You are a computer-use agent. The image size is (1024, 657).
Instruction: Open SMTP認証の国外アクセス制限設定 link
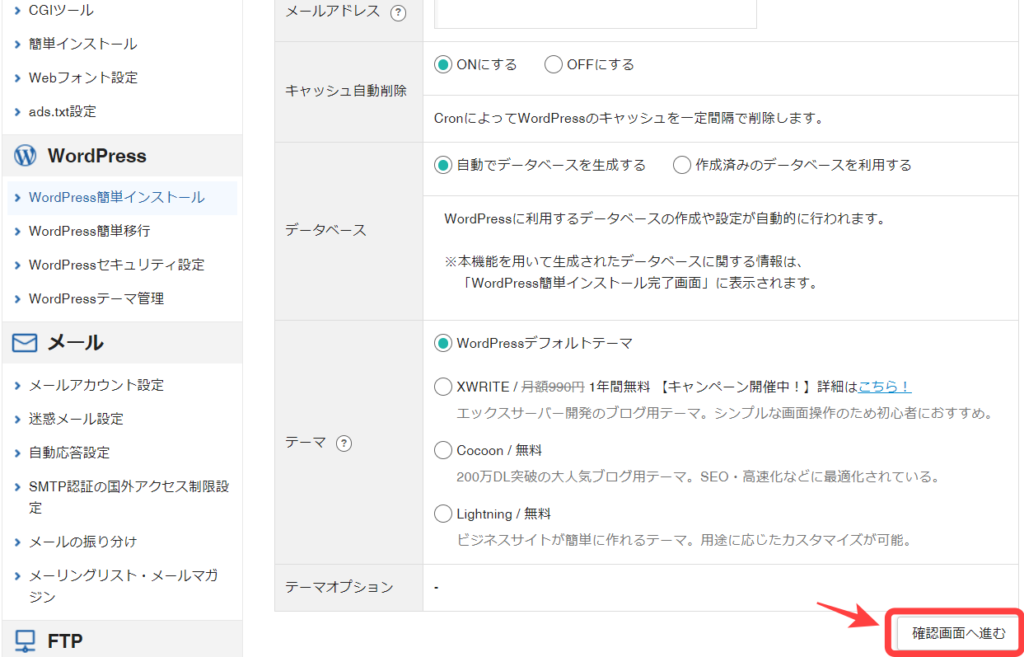pyautogui.click(x=129, y=497)
